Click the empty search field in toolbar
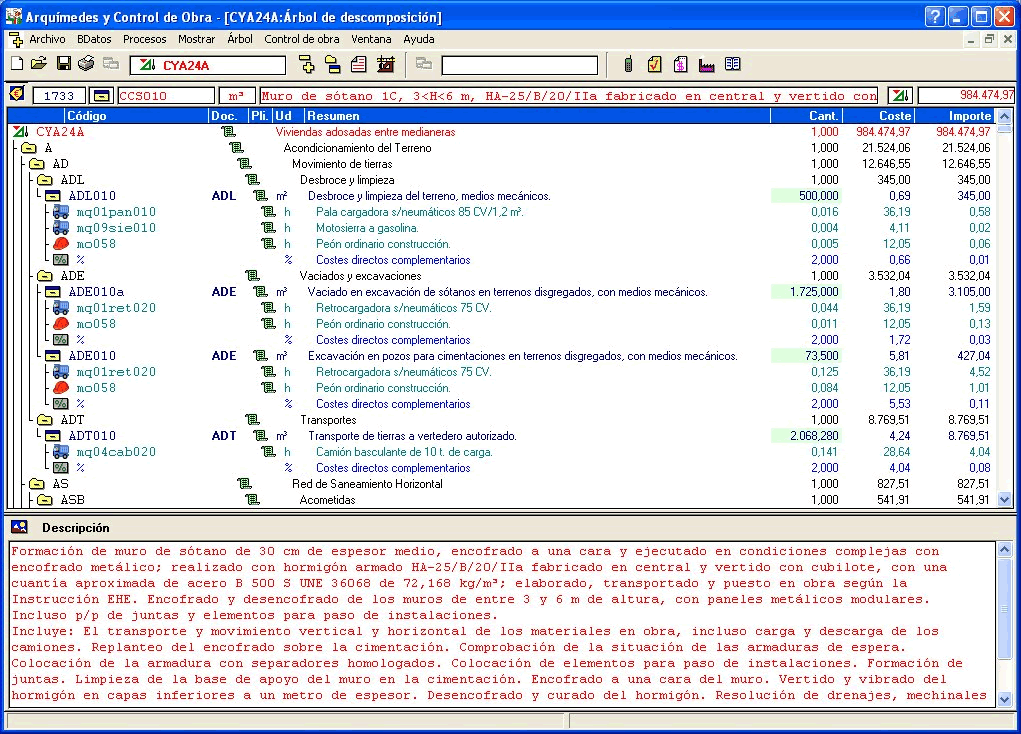The width and height of the screenshot is (1021, 734). pyautogui.click(x=520, y=65)
